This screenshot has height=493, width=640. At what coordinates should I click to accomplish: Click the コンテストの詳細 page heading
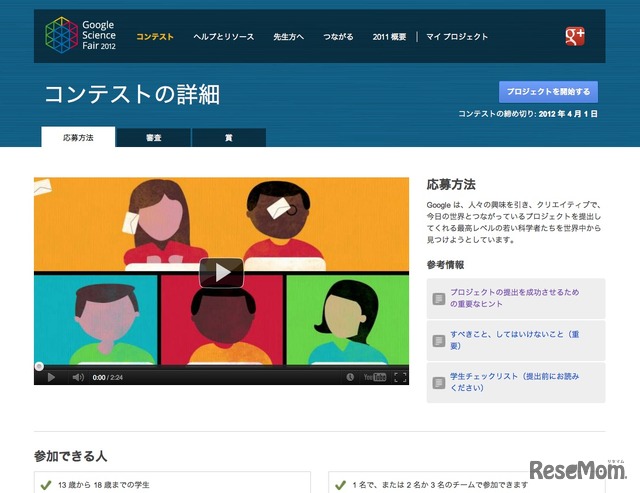click(132, 94)
